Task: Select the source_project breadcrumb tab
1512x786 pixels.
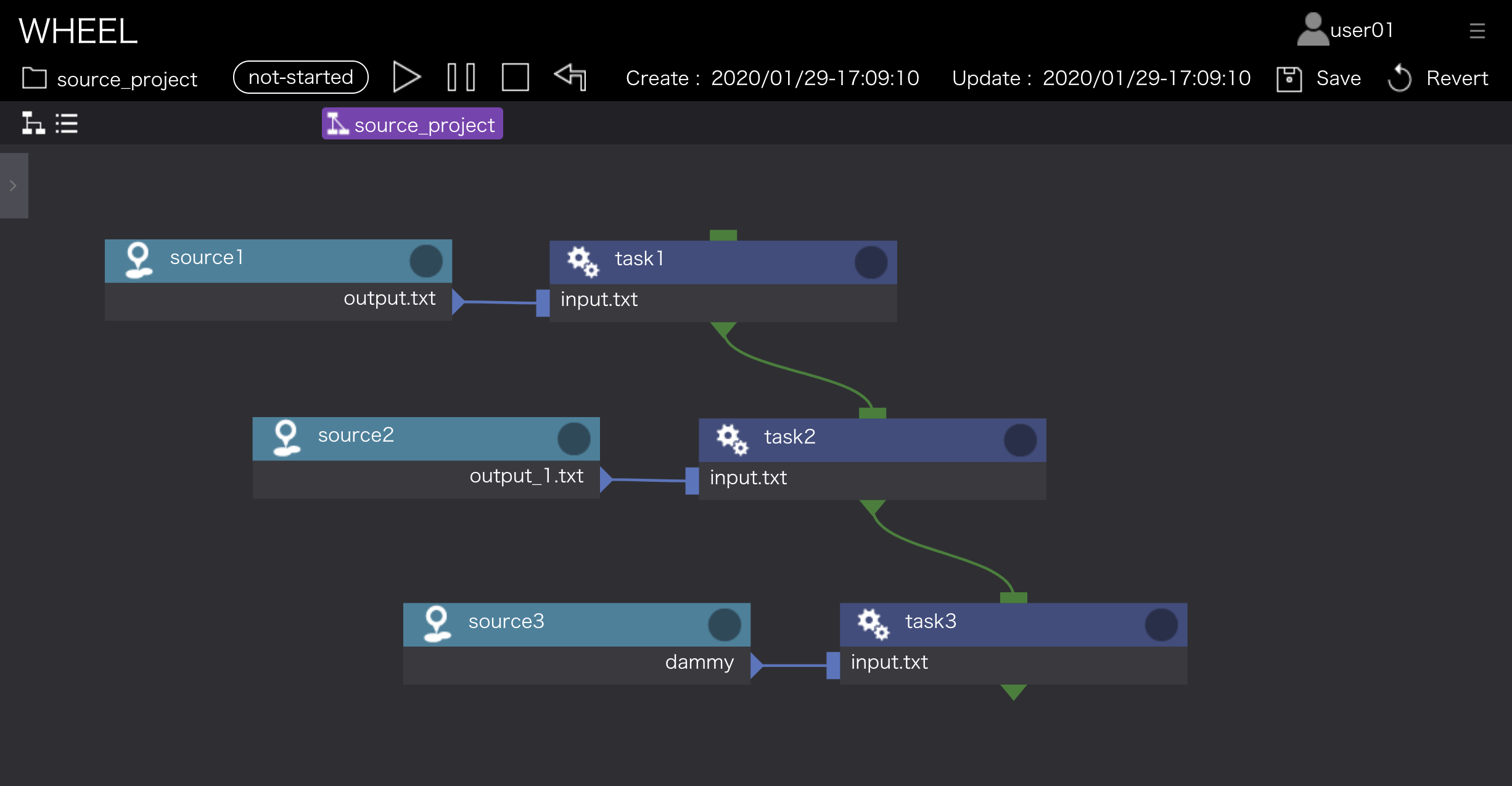Action: coord(412,124)
